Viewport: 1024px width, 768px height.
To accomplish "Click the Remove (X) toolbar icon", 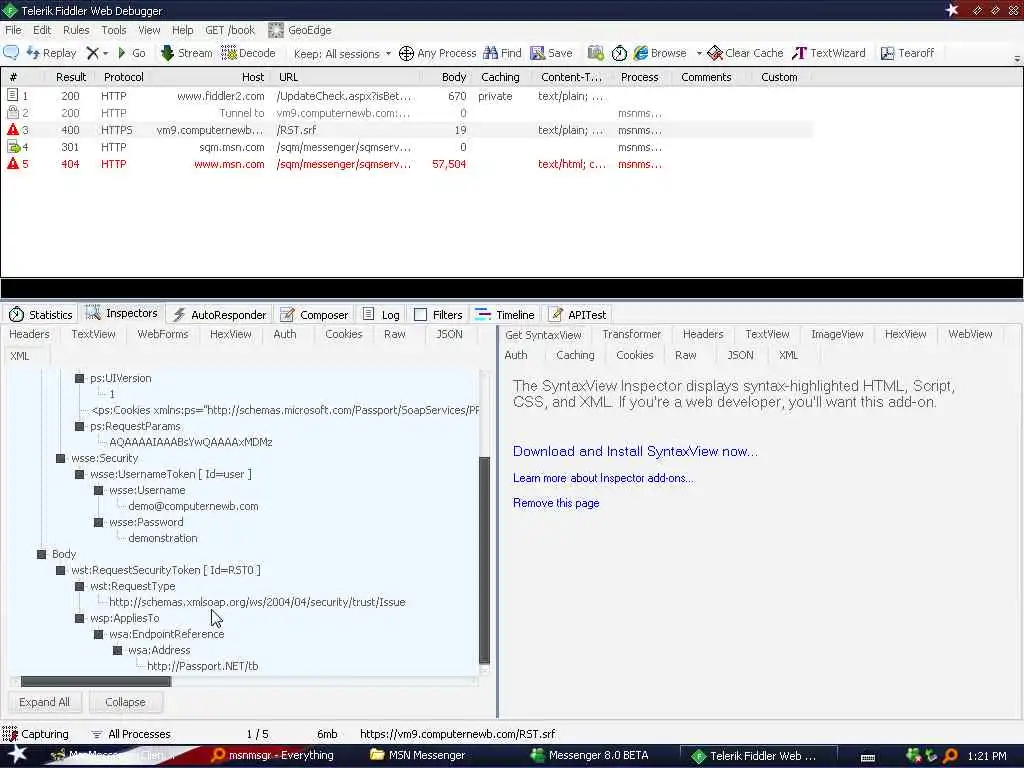I will pyautogui.click(x=93, y=53).
